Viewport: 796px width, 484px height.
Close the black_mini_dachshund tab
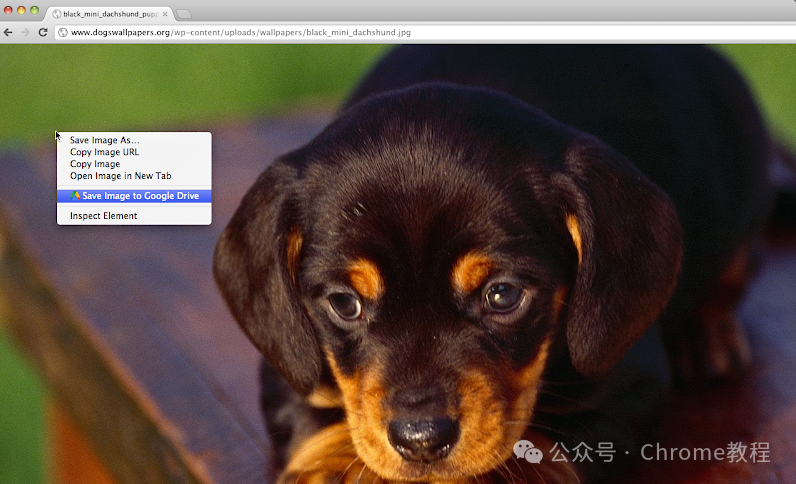click(x=165, y=14)
